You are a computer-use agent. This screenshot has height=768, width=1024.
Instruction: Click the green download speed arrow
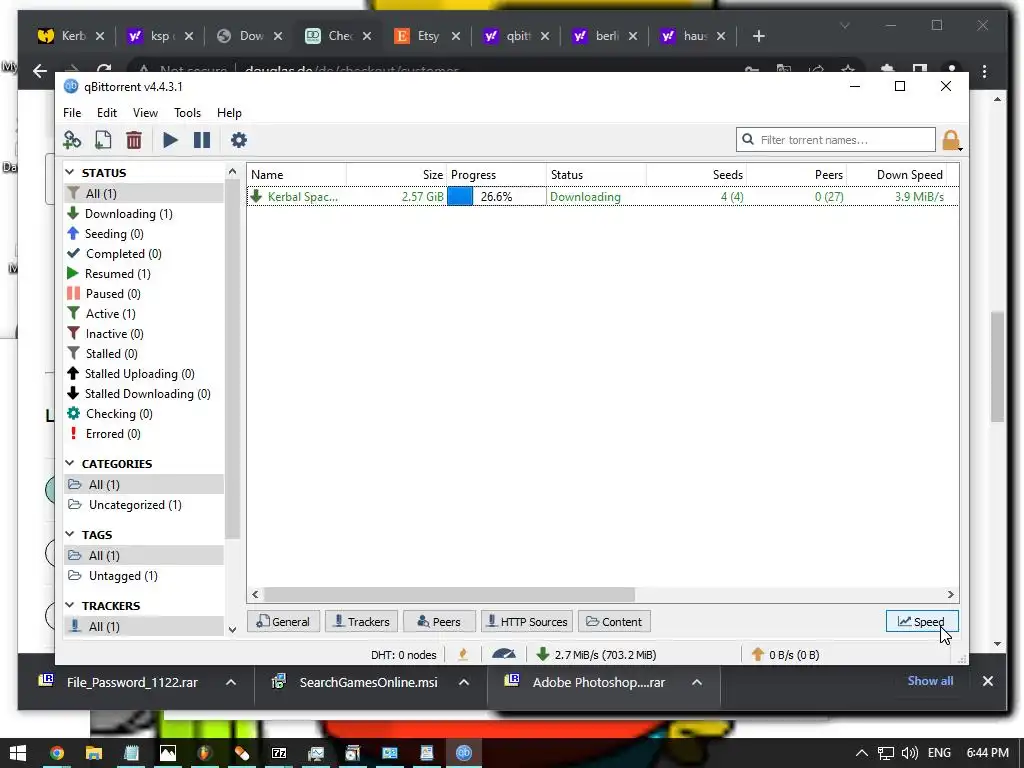click(542, 654)
